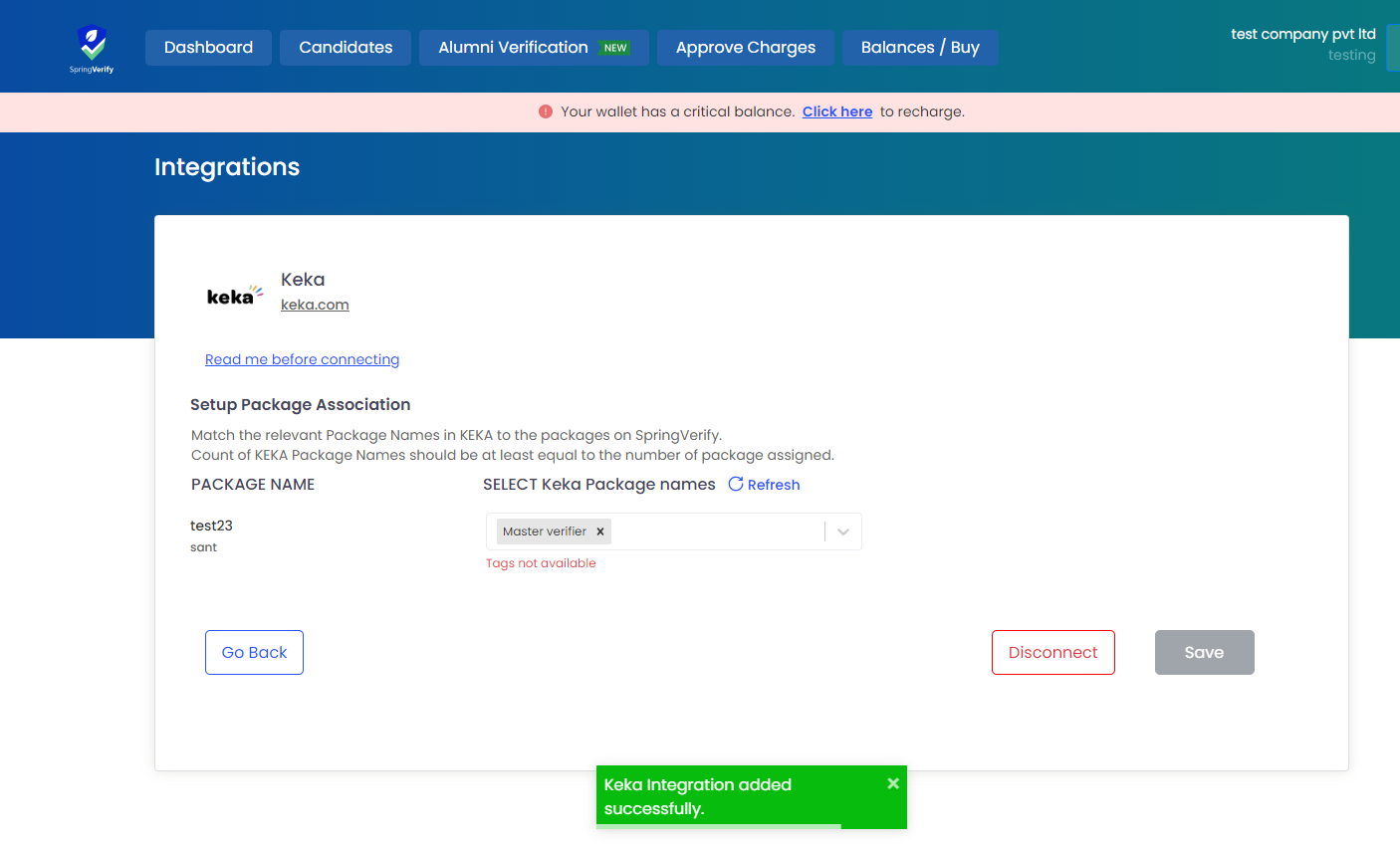Expand the Keka package names dropdown arrow
Viewport: 1400px width, 849px height.
pos(843,531)
